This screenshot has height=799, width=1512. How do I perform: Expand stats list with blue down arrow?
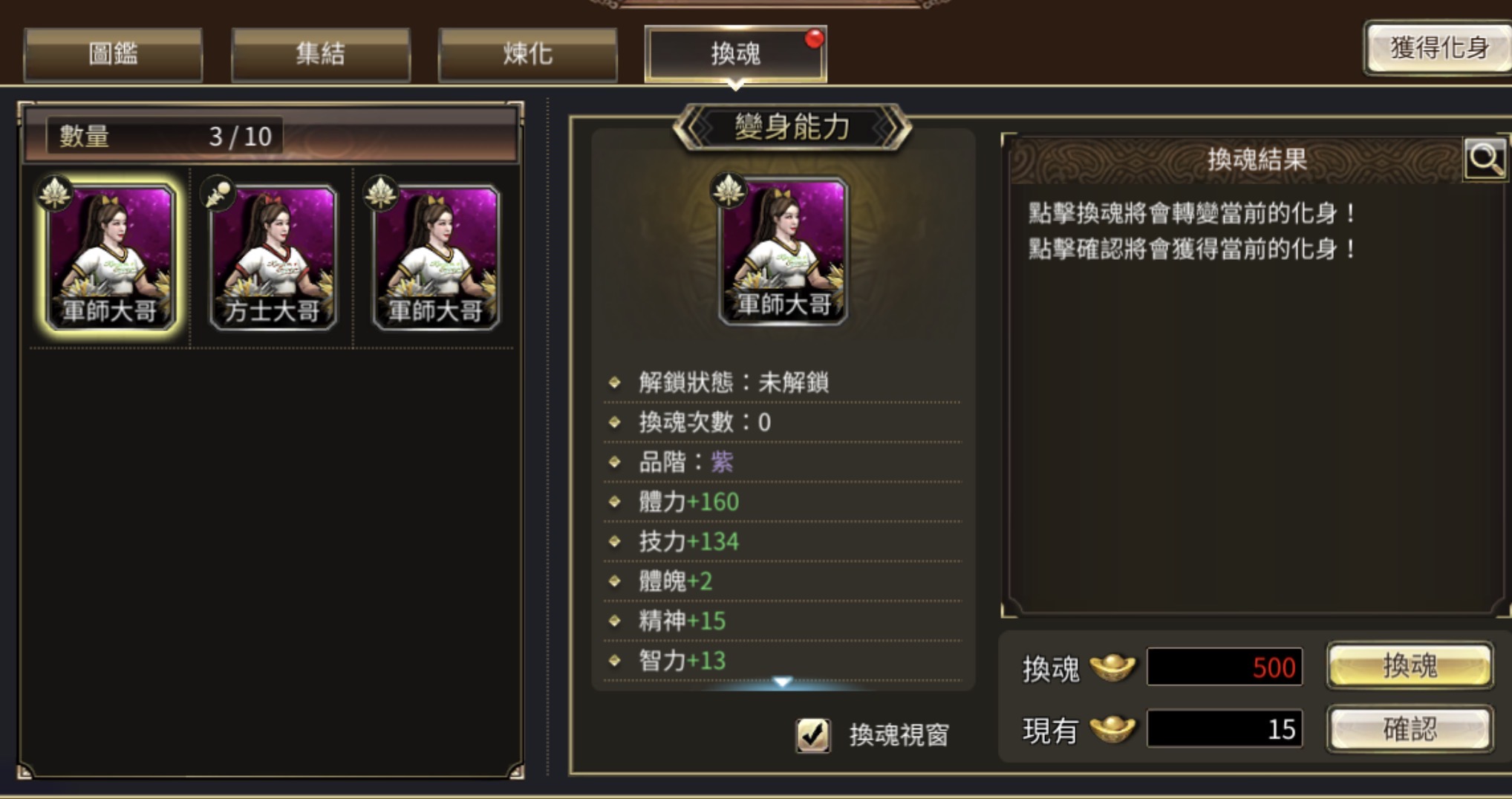pyautogui.click(x=782, y=681)
